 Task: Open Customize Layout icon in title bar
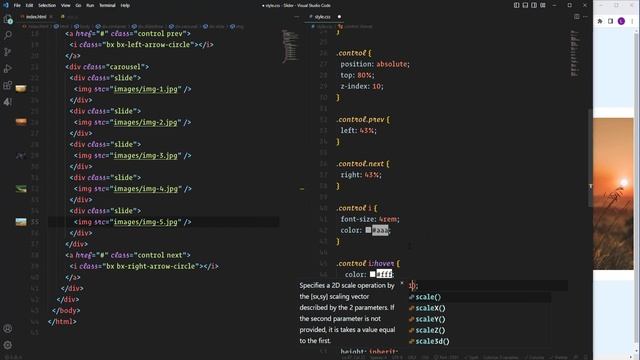tap(543, 5)
